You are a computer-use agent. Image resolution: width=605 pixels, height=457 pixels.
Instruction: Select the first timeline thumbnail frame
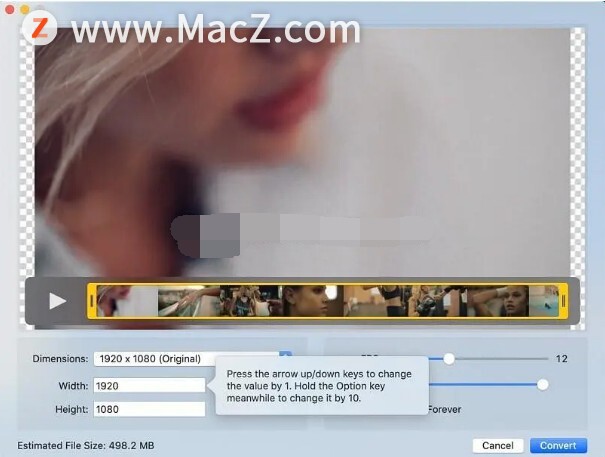pyautogui.click(x=127, y=301)
